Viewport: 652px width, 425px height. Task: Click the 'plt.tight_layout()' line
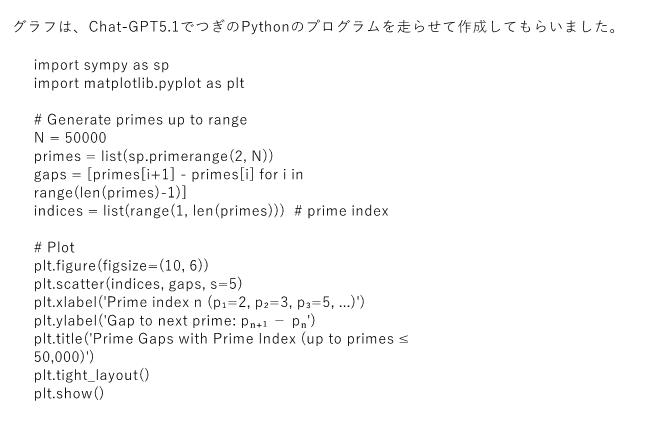point(91,375)
